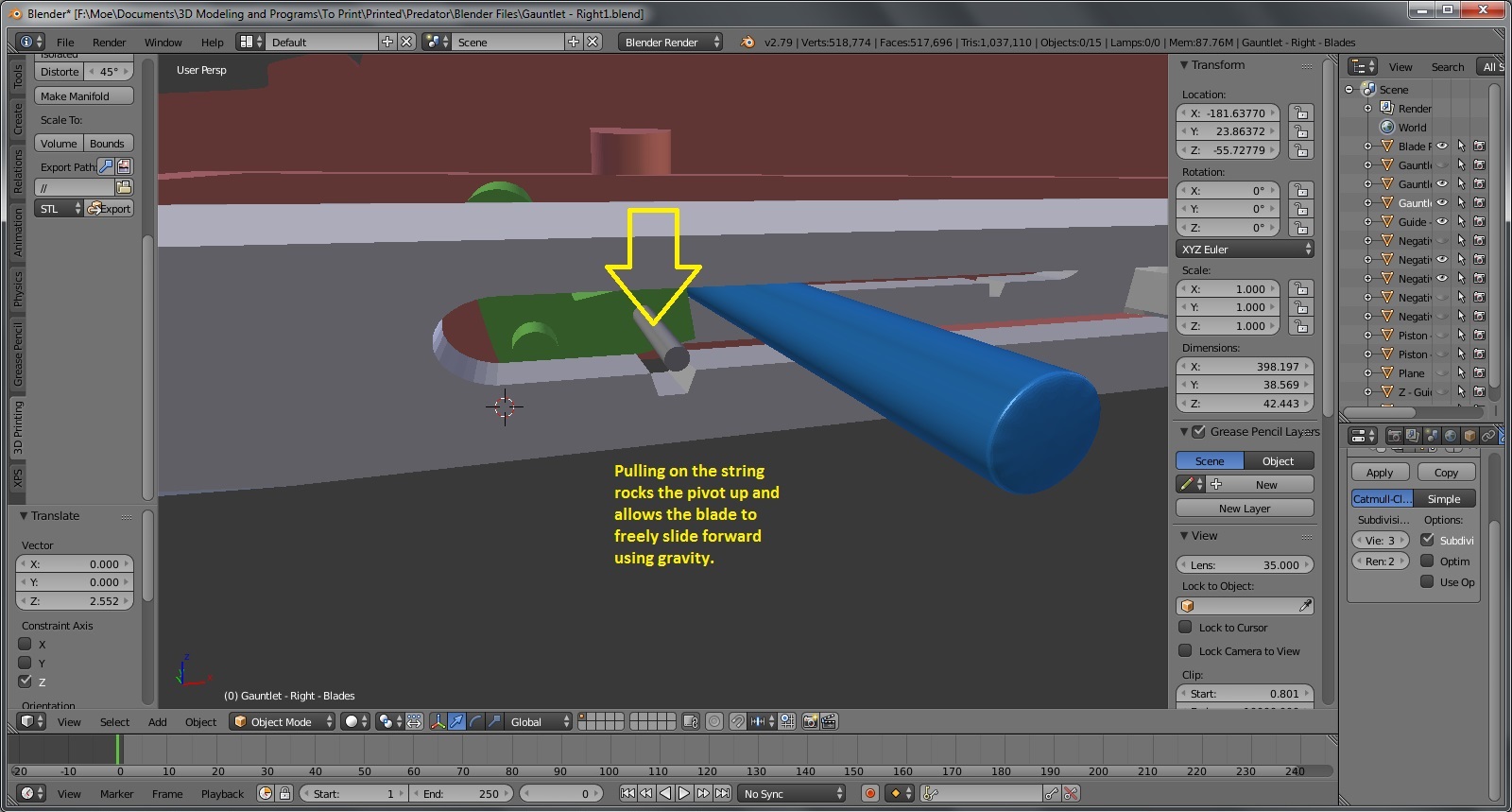Viewport: 1512px width, 812px height.
Task: Click the Volume scale button
Action: point(59,144)
